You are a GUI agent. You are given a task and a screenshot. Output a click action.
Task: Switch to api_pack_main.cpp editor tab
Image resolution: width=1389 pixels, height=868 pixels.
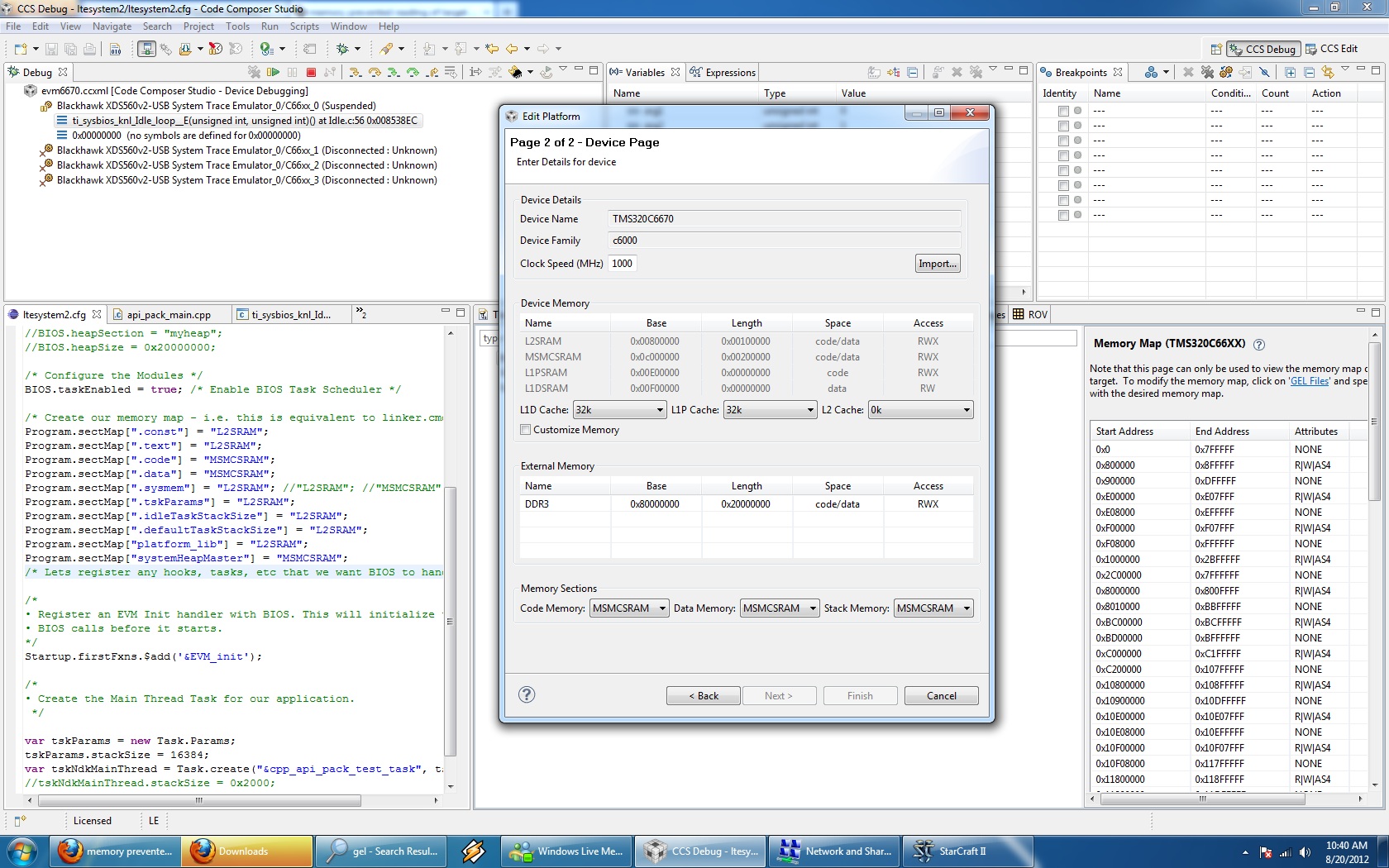tap(169, 314)
